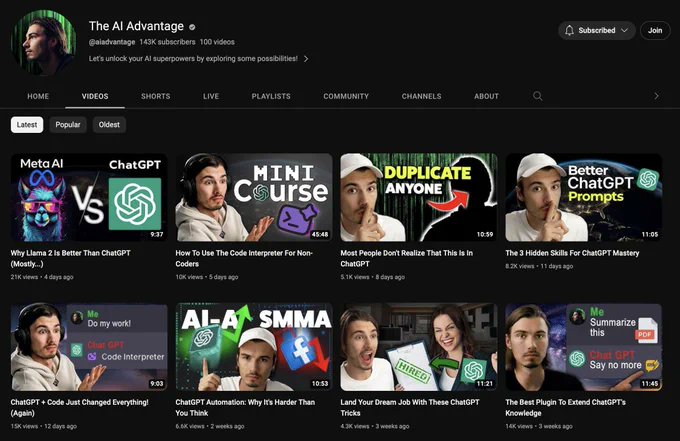Open the Mini Course Code Interpreter thumbnail
This screenshot has height=441, width=680.
point(254,197)
